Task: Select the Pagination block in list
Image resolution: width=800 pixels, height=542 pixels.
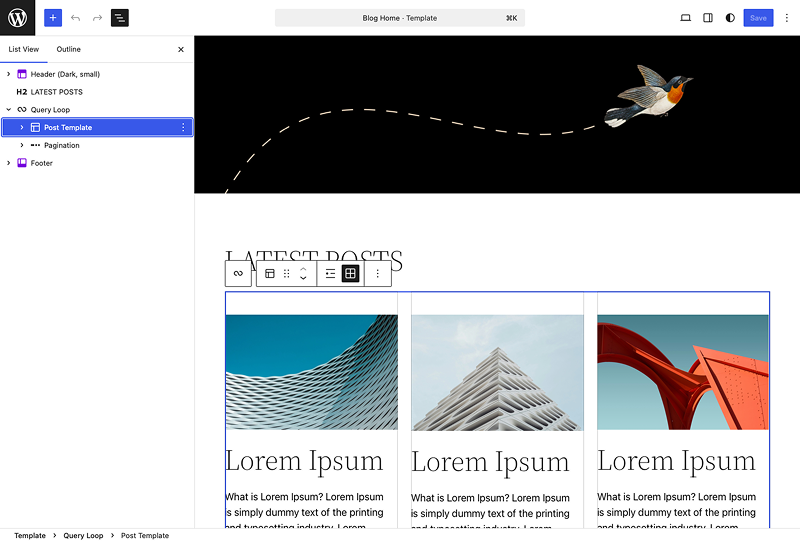Action: point(61,145)
